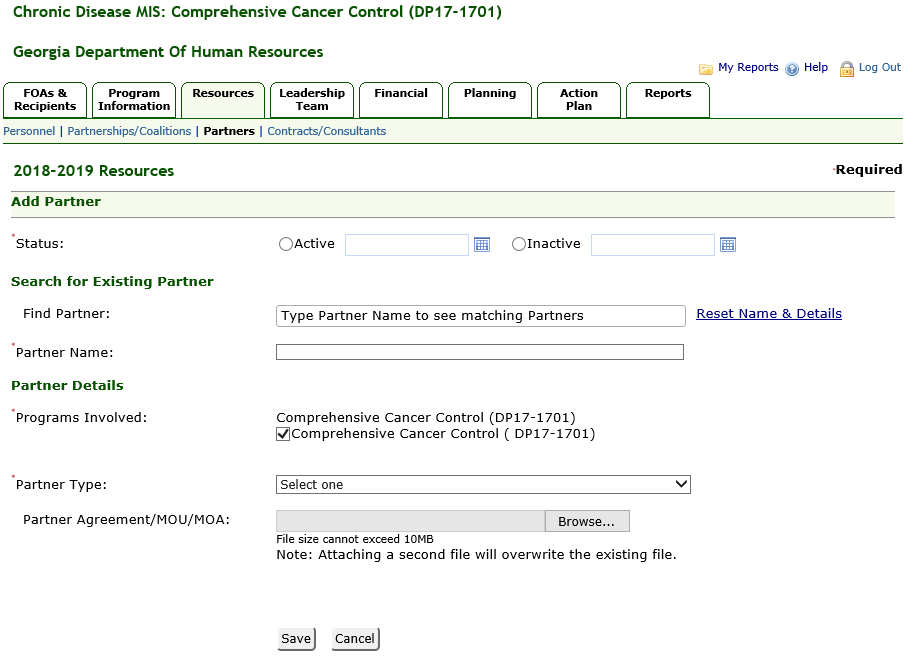Switch to the Action Plan tab
This screenshot has width=905, height=659.
[579, 99]
